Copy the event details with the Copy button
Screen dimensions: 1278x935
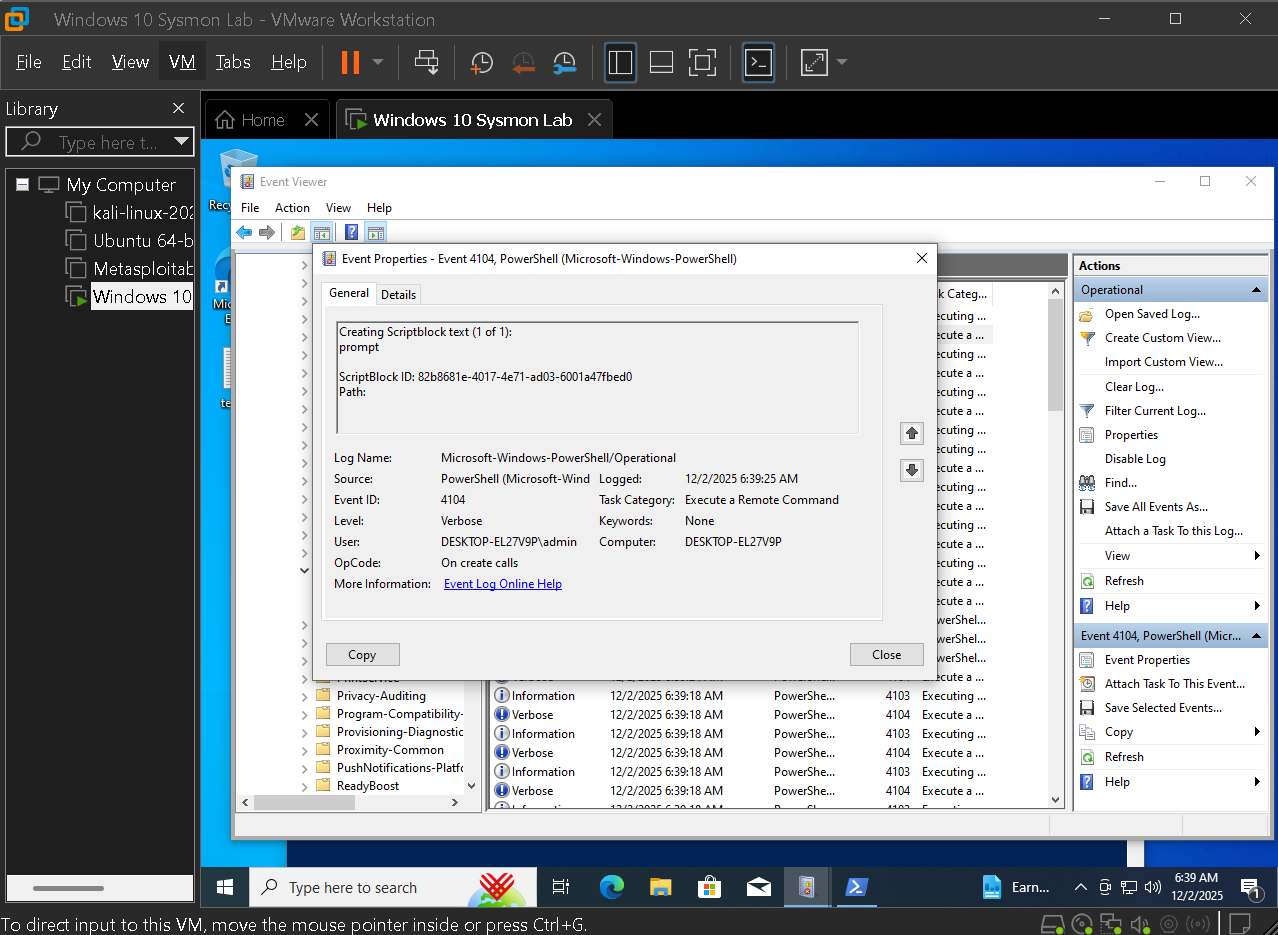tap(362, 654)
